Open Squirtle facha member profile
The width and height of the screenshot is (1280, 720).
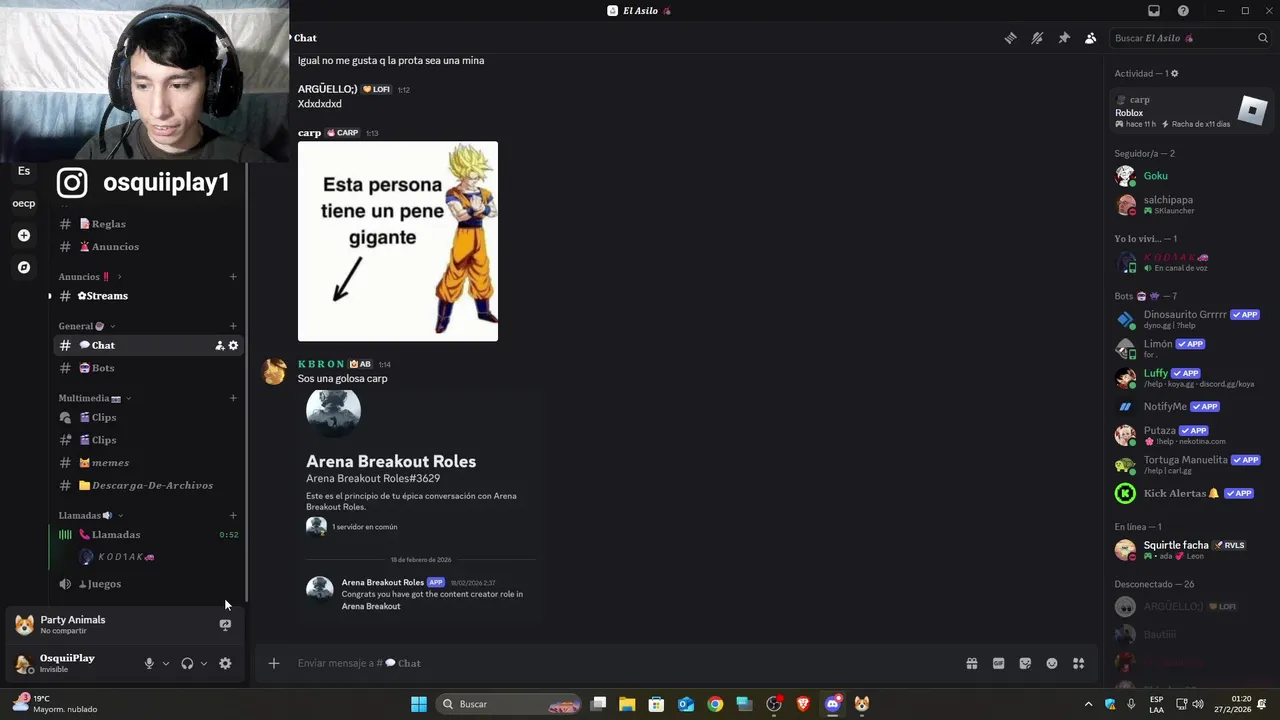(1192, 550)
